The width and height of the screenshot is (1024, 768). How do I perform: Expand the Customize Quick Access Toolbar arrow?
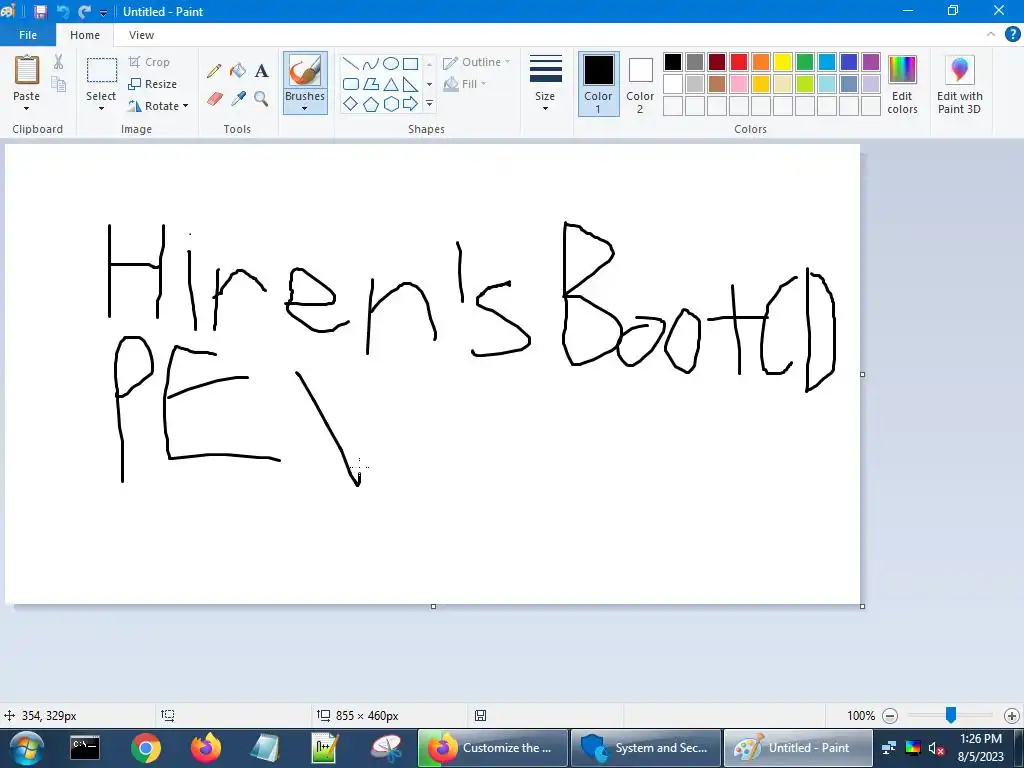tap(103, 12)
